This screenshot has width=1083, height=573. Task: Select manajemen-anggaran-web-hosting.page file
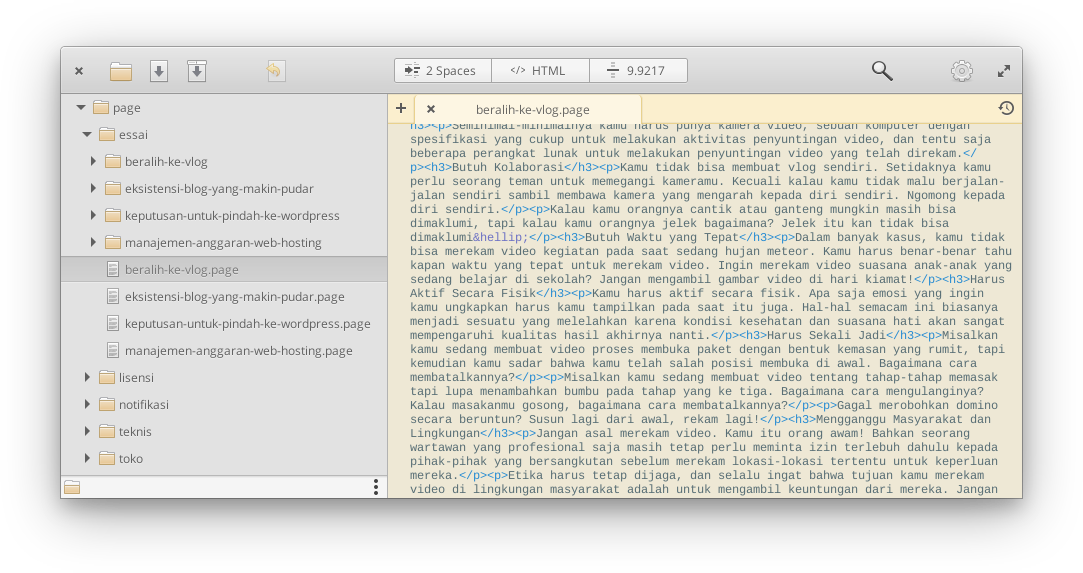pyautogui.click(x=238, y=351)
